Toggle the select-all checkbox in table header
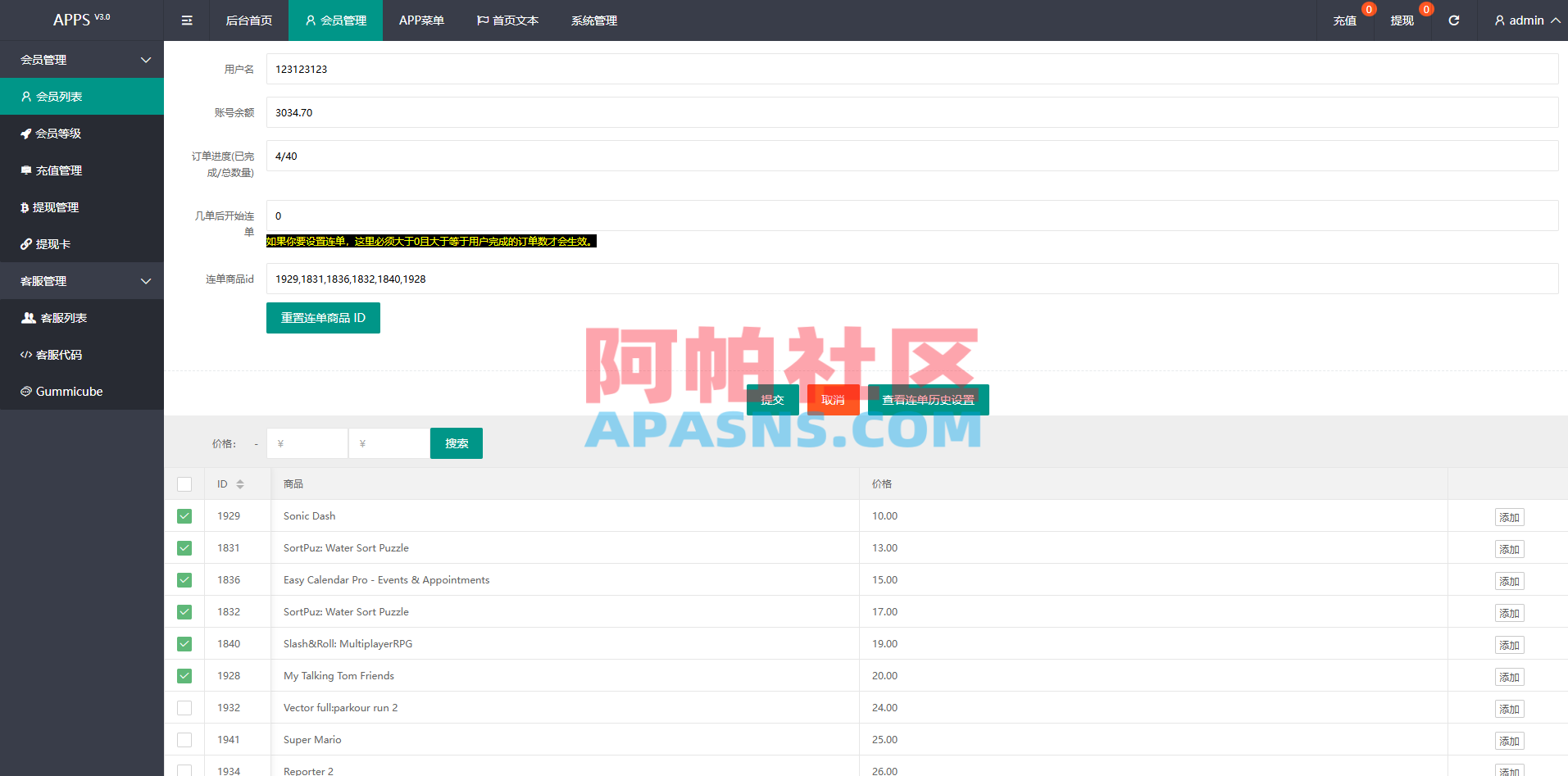 coord(184,483)
